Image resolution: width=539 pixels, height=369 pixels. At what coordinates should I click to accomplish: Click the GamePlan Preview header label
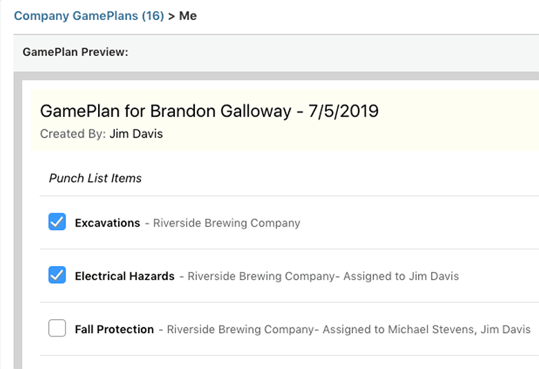click(75, 52)
